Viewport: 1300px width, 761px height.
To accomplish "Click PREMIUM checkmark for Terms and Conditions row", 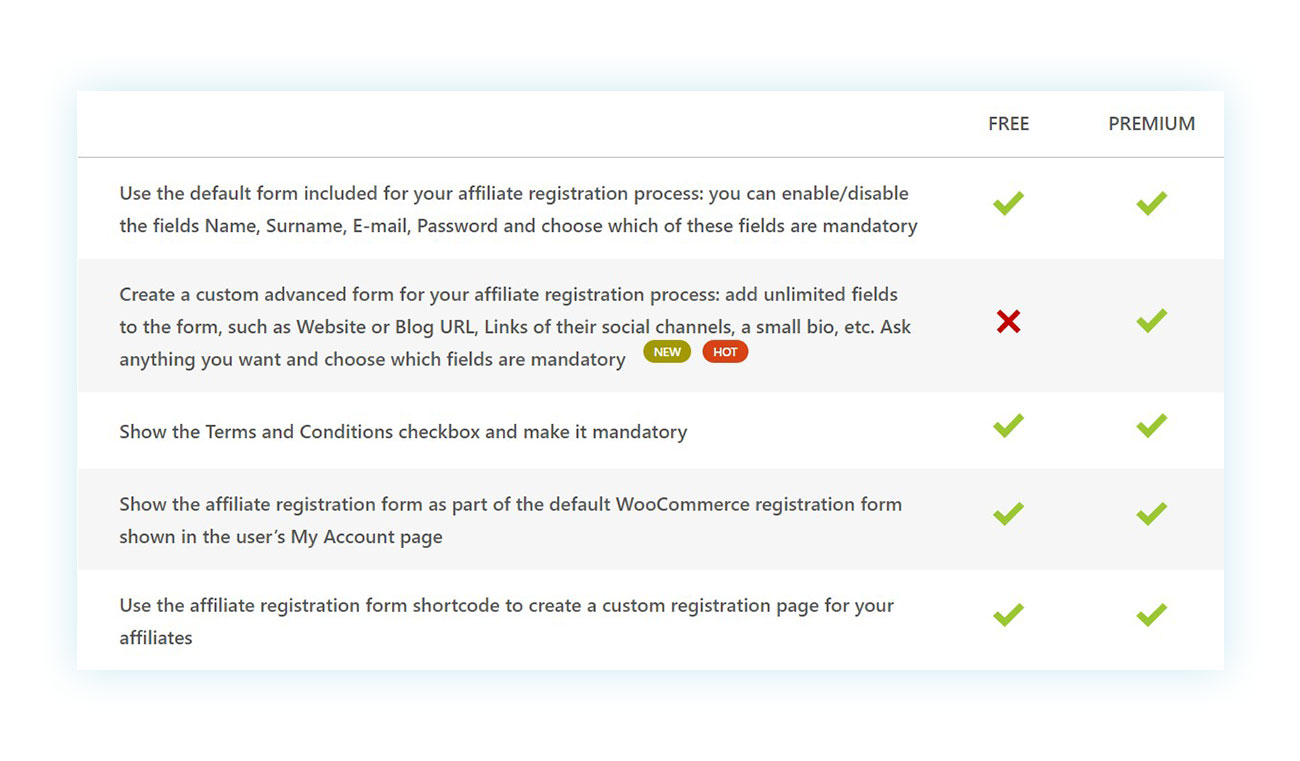I will tap(1151, 426).
